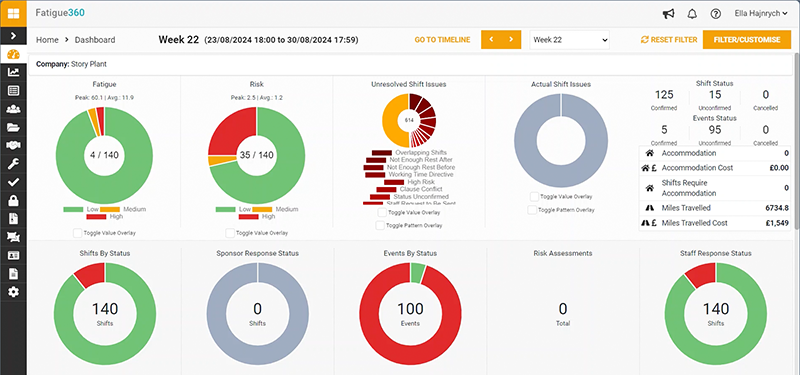Click the High legend swatch under Risk
Viewport: 800px width, 375px height.
(249, 216)
